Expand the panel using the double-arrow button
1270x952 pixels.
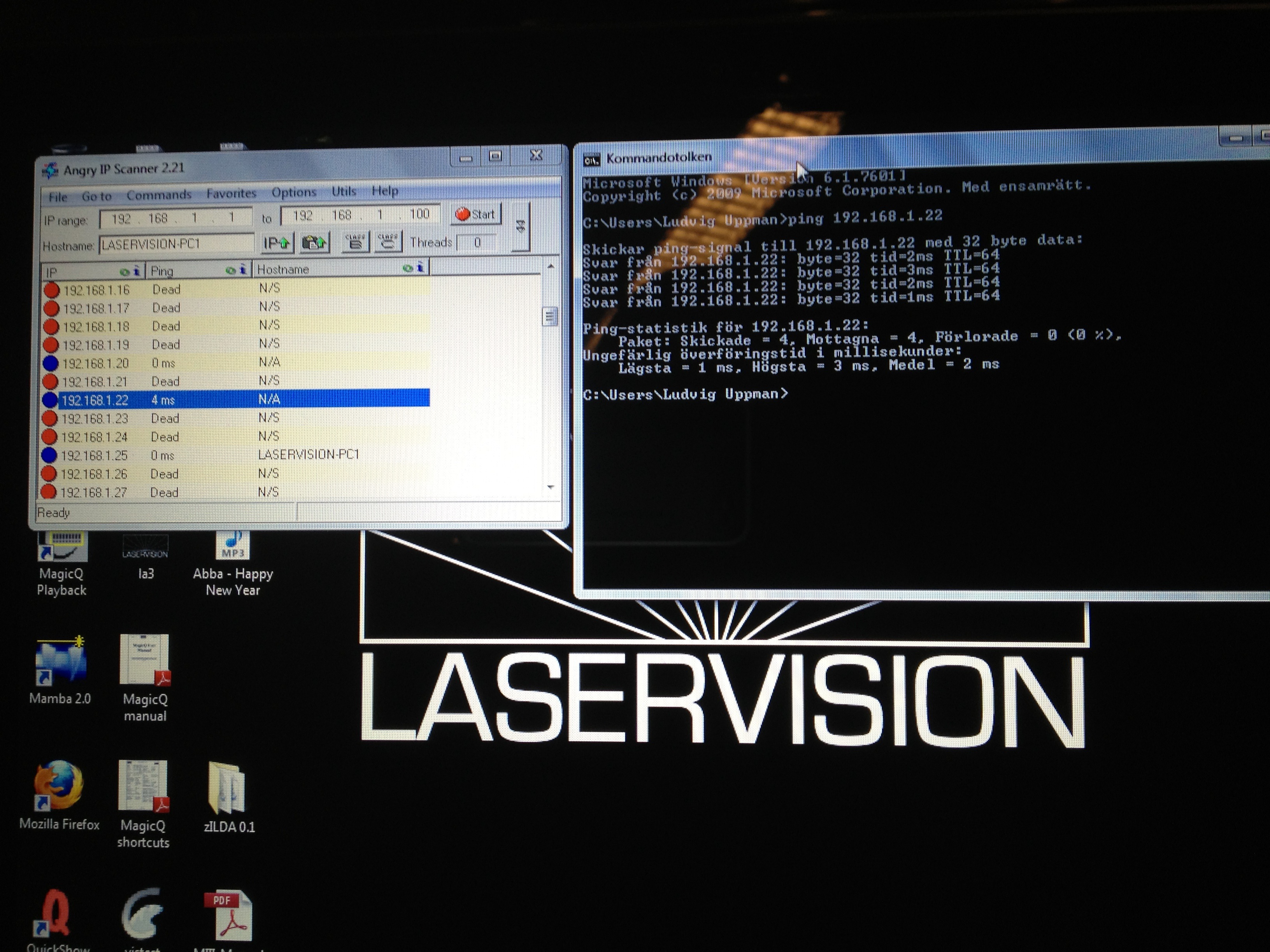(x=520, y=227)
